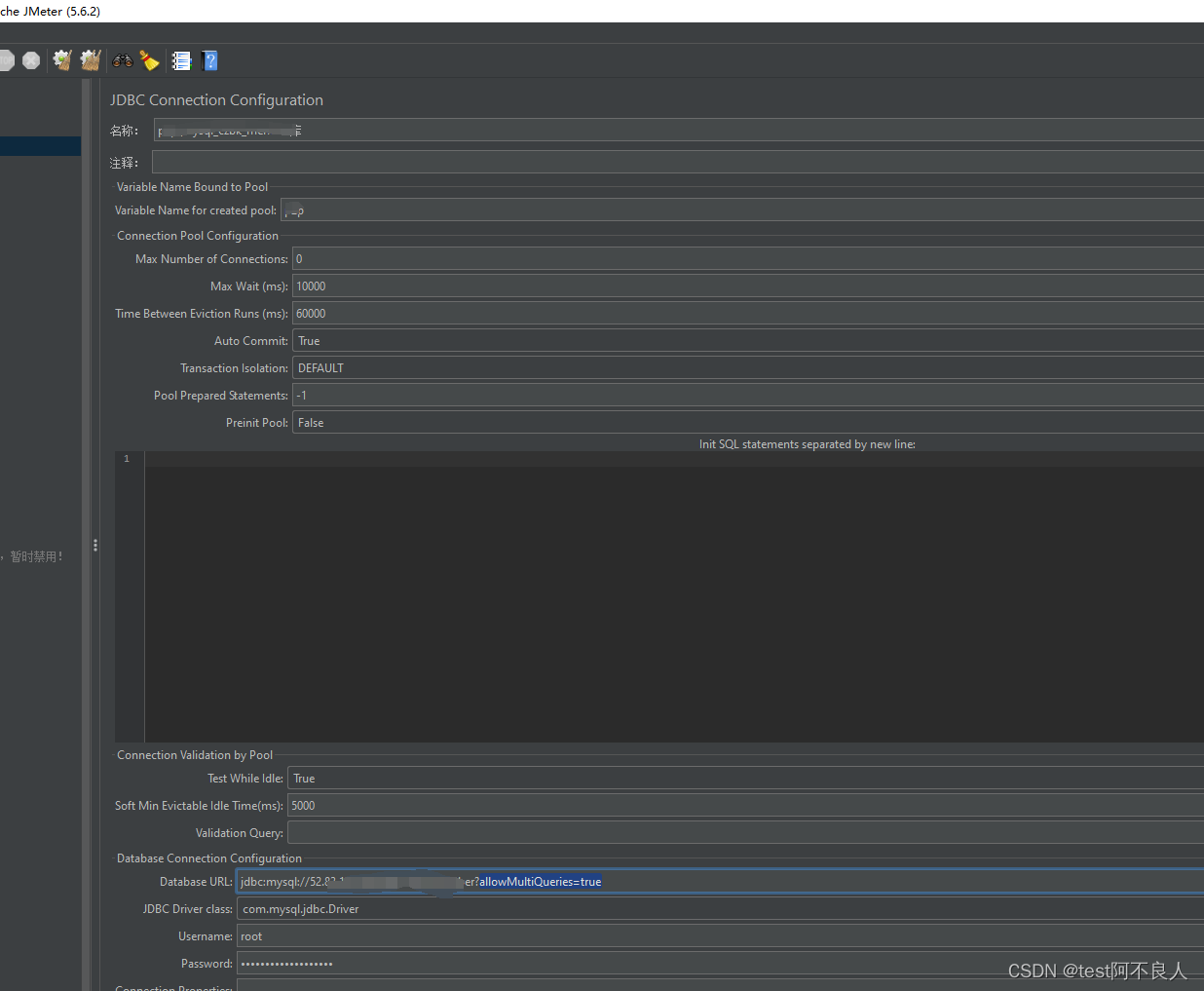Select the disabled element in sidebar

click(x=36, y=555)
